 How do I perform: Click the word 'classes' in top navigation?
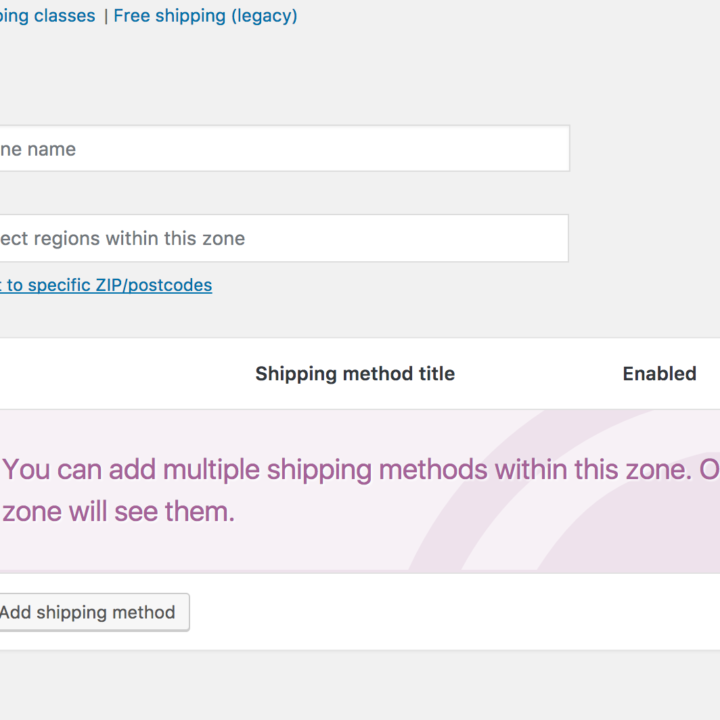tap(65, 16)
